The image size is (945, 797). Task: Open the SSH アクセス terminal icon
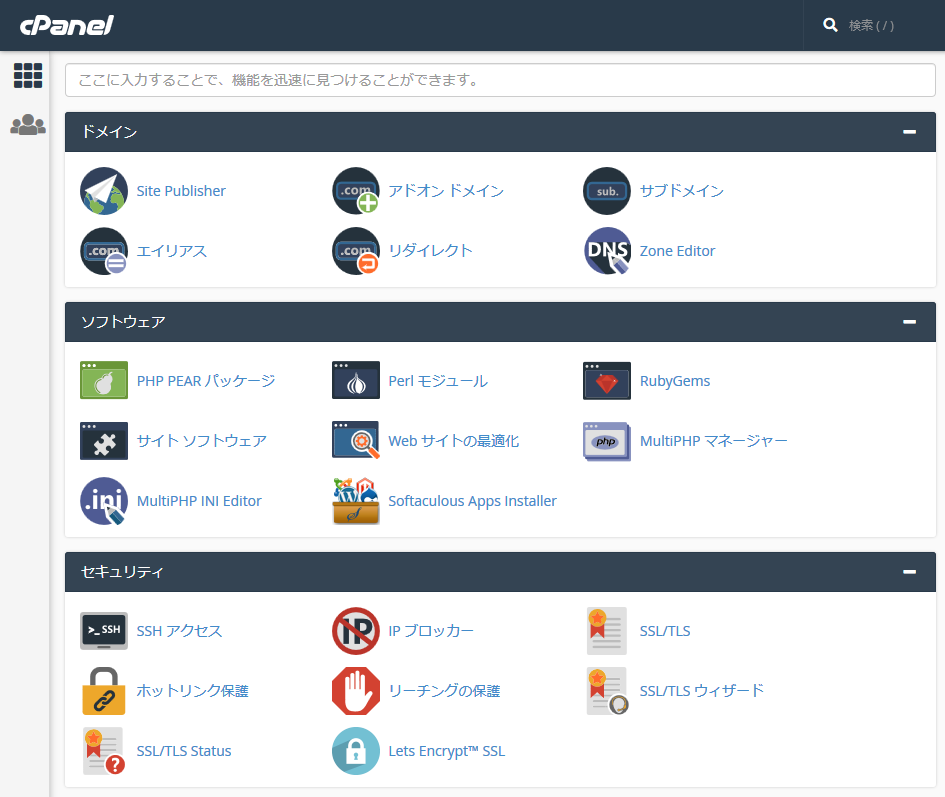104,631
